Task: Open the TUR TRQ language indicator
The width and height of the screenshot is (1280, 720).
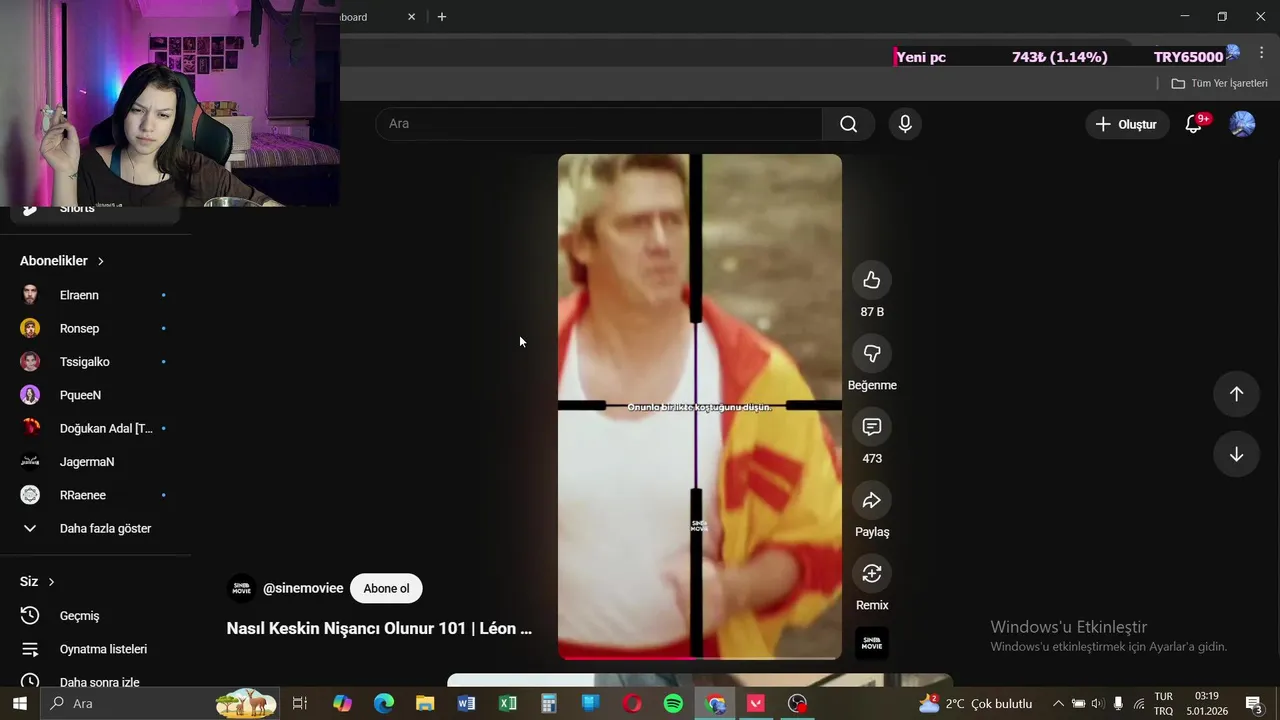Action: (1164, 704)
